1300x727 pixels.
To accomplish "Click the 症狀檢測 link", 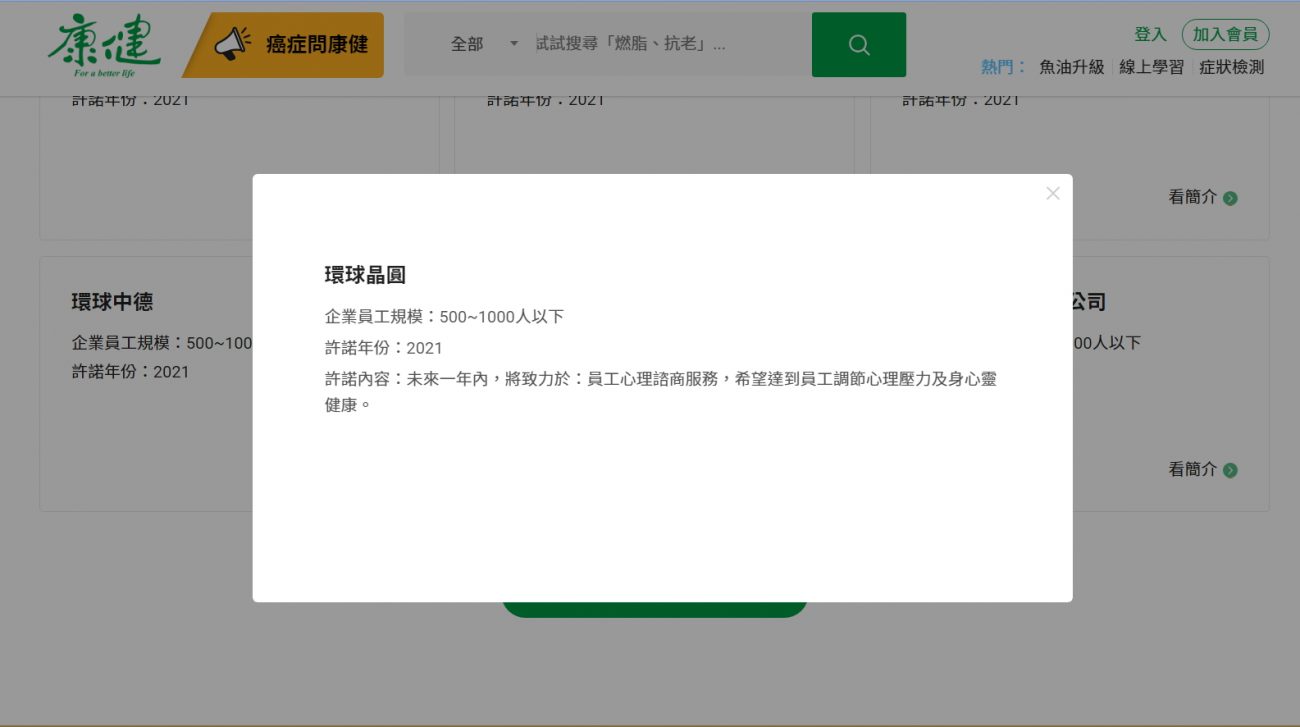I will pos(1231,67).
